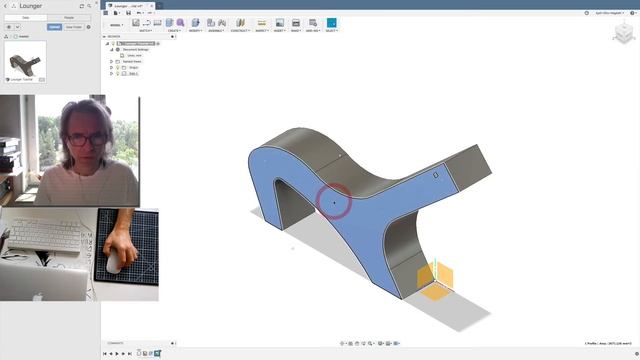The width and height of the screenshot is (640, 360).
Task: Click the blue Select tool icon
Action: 332,23
